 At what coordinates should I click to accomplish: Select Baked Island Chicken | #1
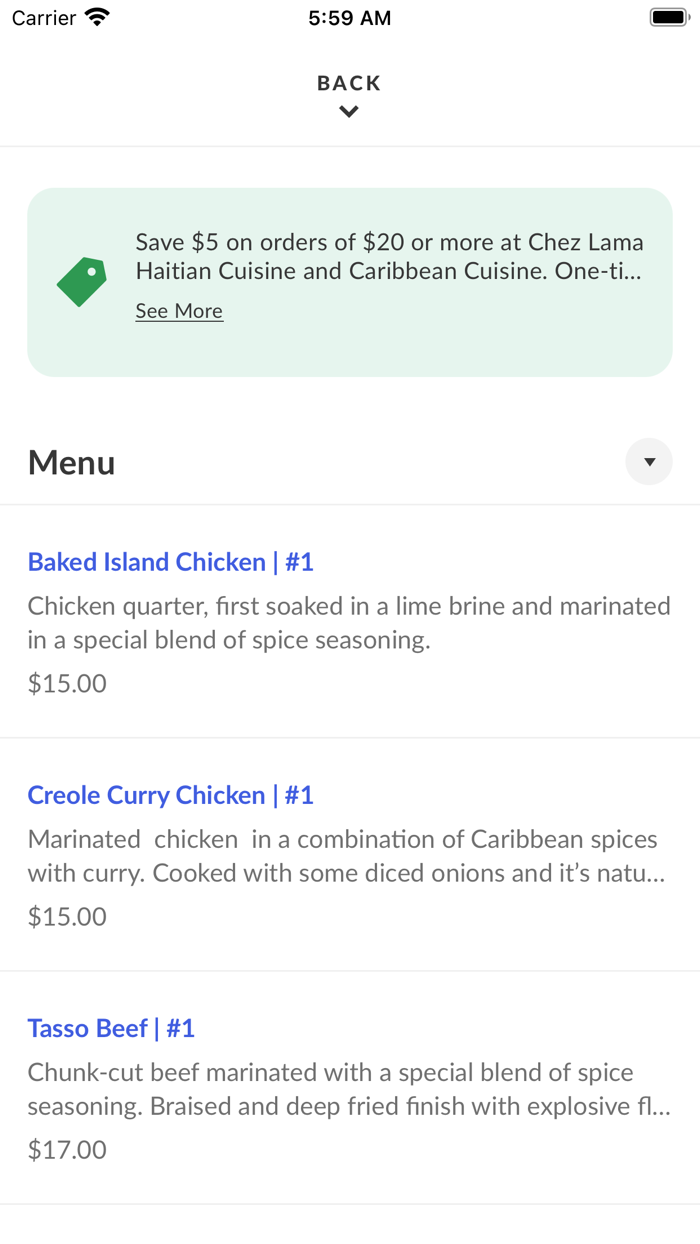click(x=170, y=562)
